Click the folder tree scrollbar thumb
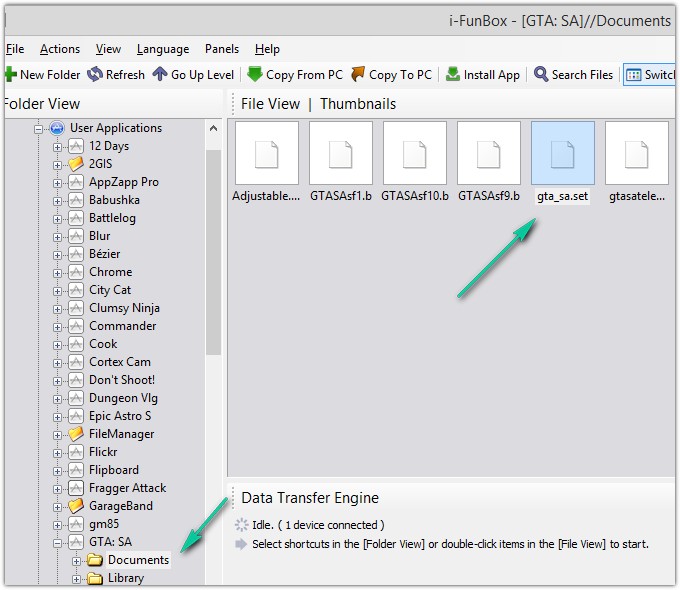The height and width of the screenshot is (590, 680). click(213, 252)
